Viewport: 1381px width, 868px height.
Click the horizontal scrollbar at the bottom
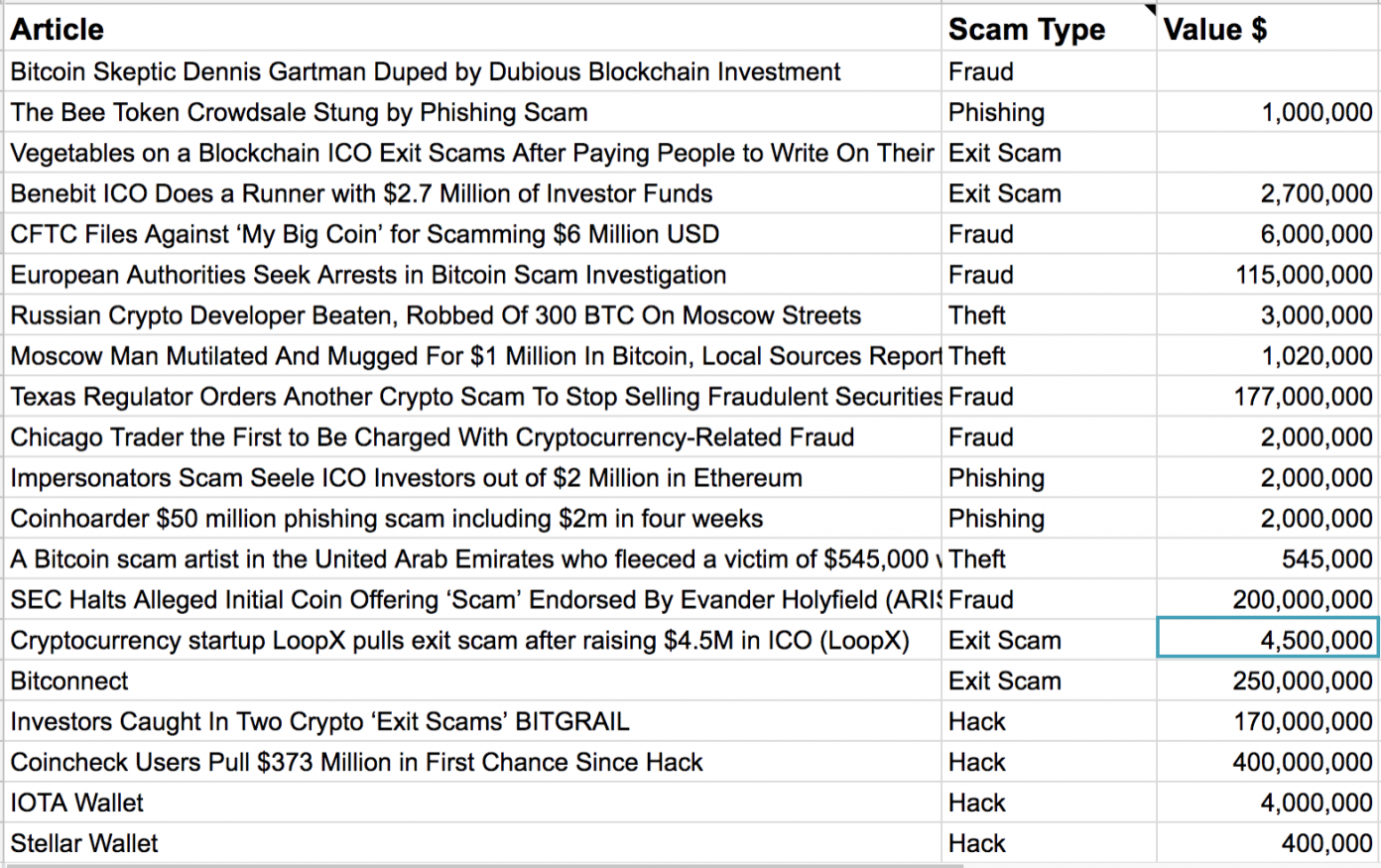coord(484,865)
